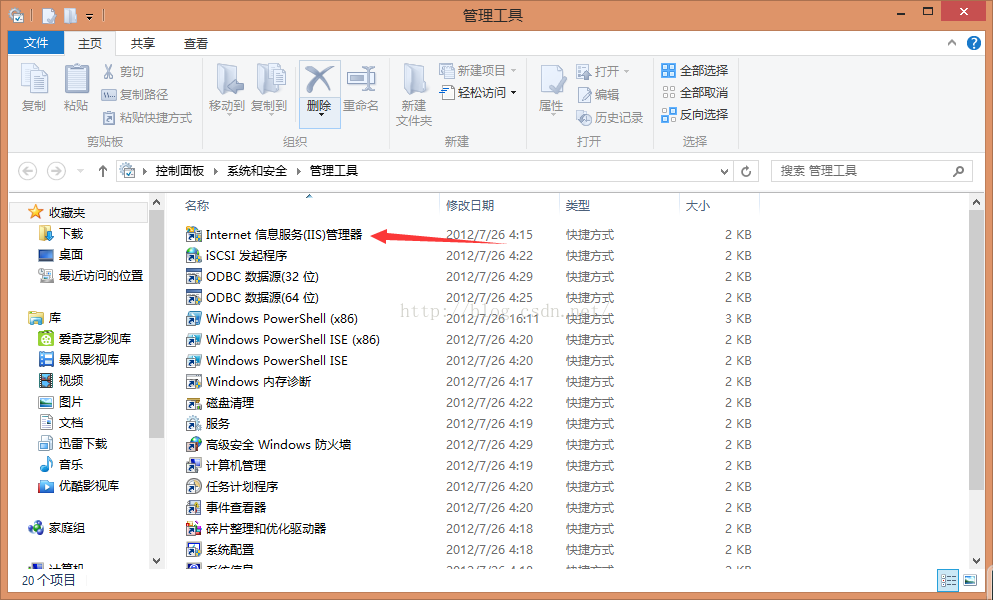Open the Delete (删除) dropdown arrow

[320, 115]
